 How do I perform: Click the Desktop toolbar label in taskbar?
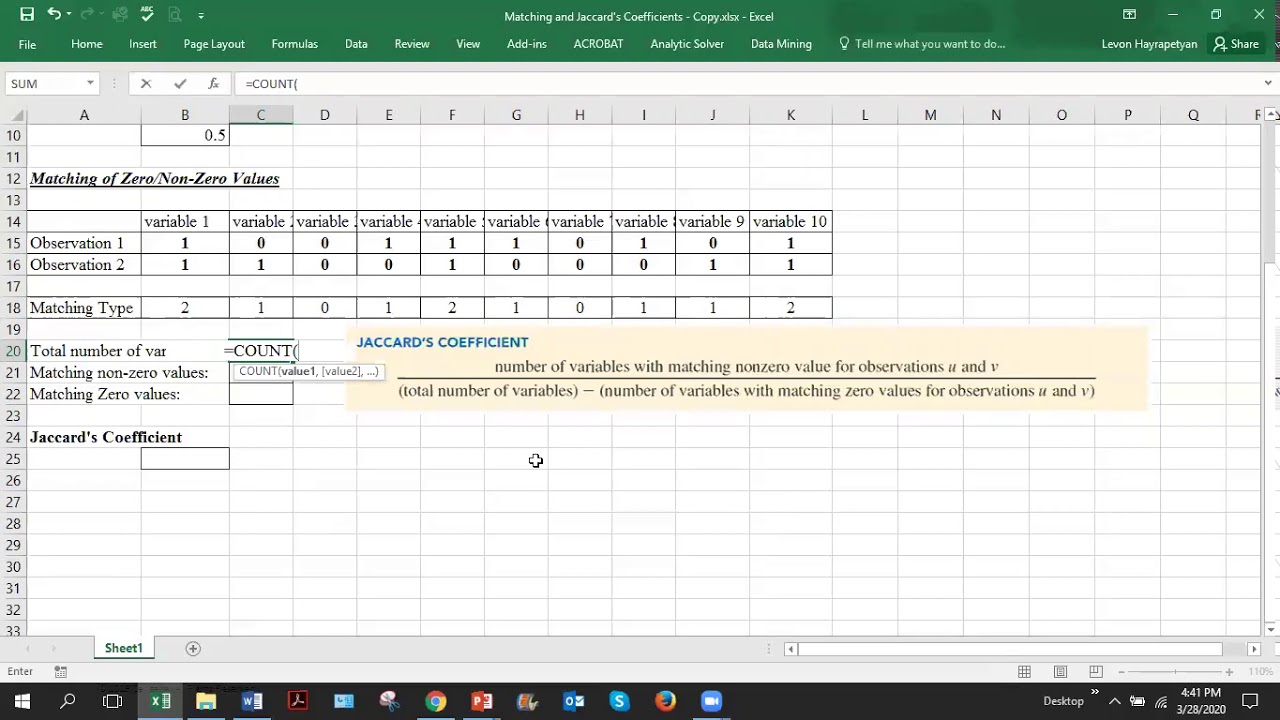[x=1063, y=701]
